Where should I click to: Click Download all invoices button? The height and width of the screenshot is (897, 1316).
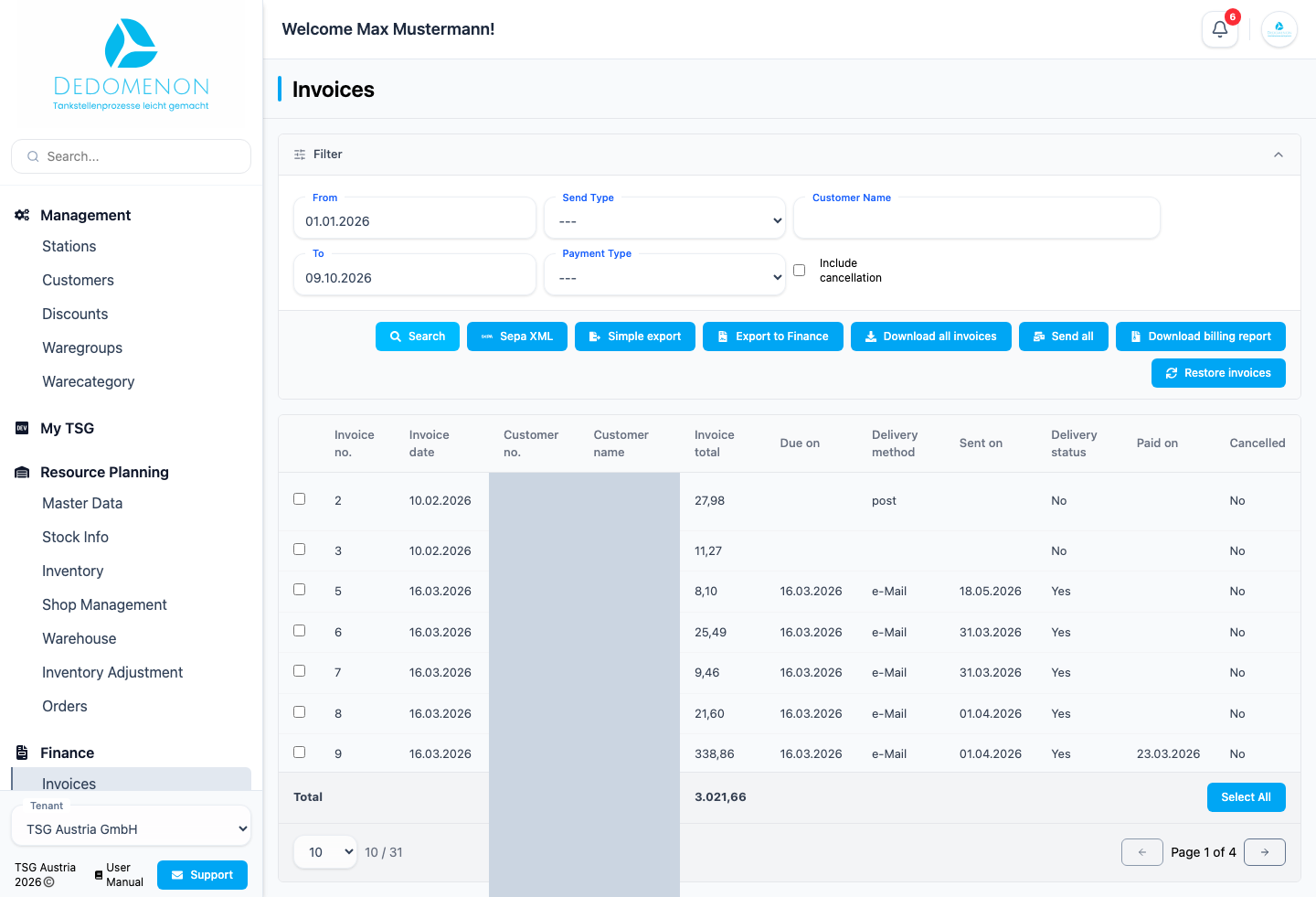click(x=931, y=336)
